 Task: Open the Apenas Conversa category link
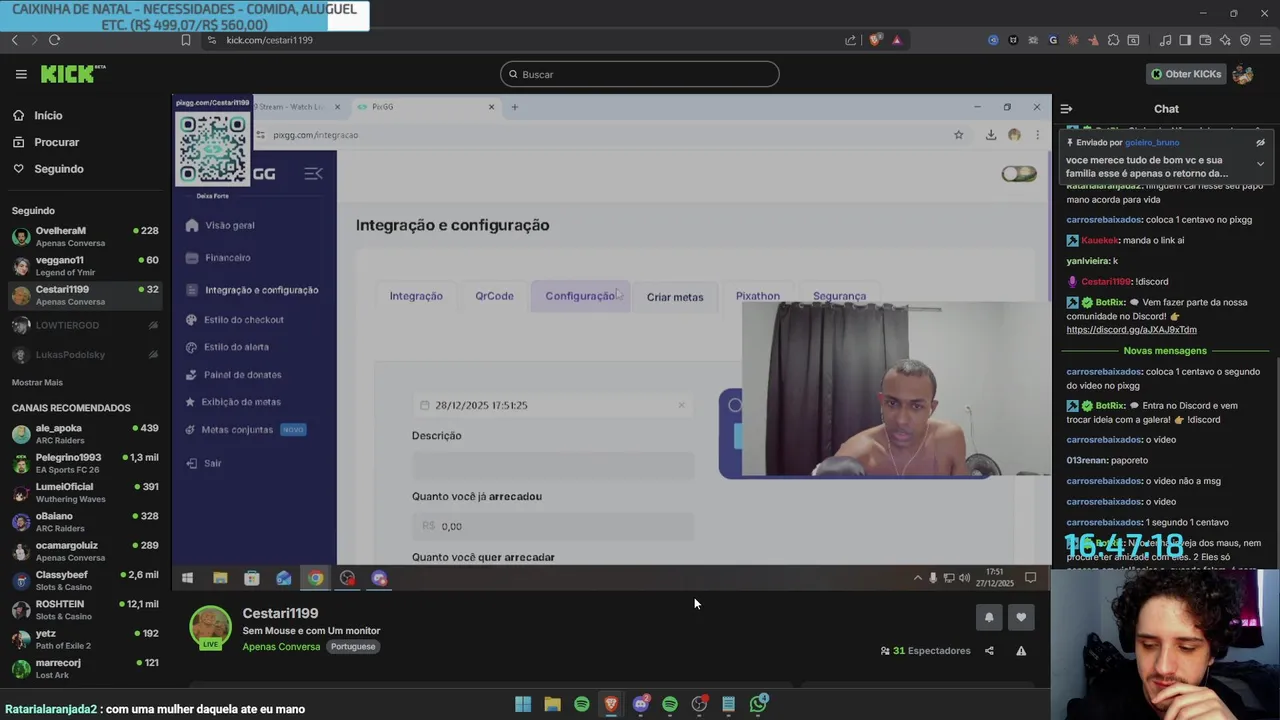coord(281,647)
